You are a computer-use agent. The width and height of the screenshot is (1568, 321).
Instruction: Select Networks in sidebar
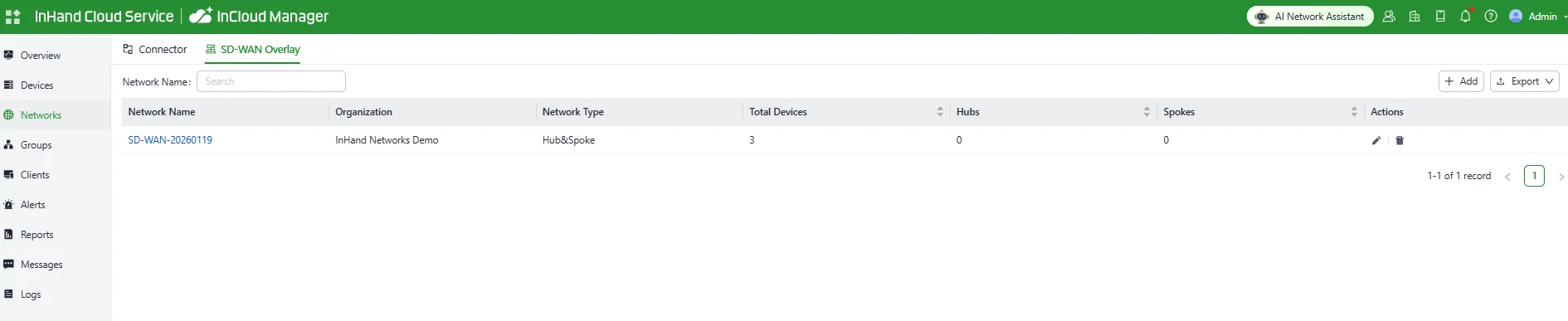pos(55,115)
